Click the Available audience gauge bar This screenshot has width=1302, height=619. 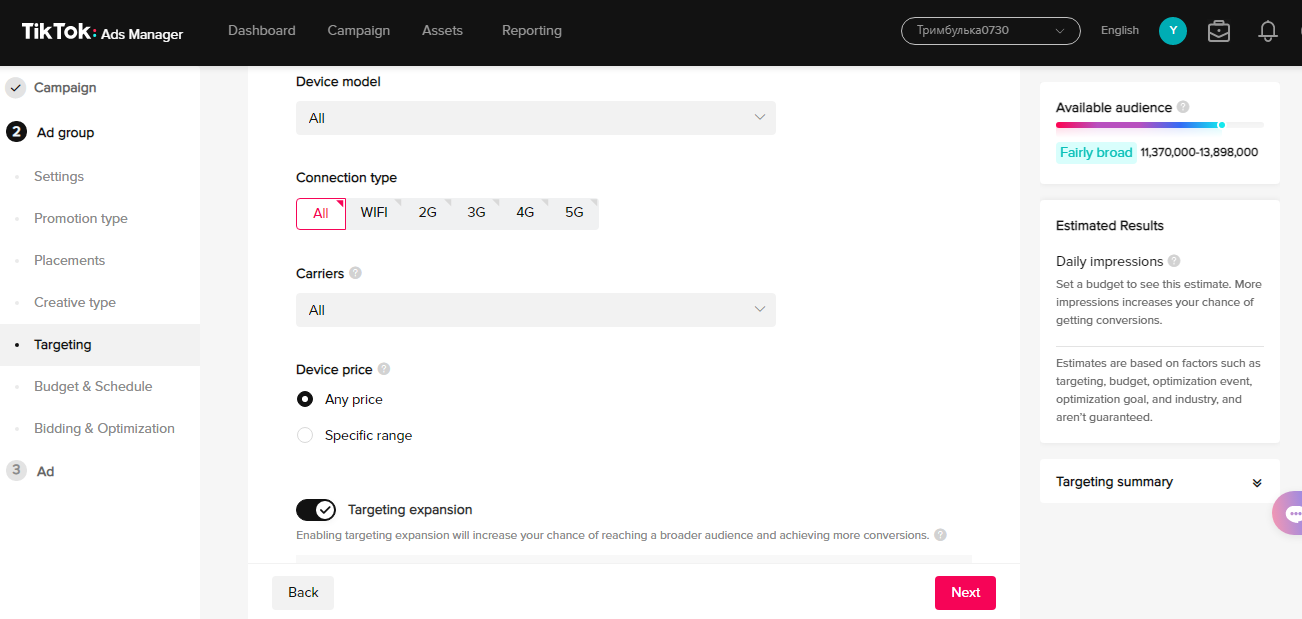pyautogui.click(x=1159, y=125)
